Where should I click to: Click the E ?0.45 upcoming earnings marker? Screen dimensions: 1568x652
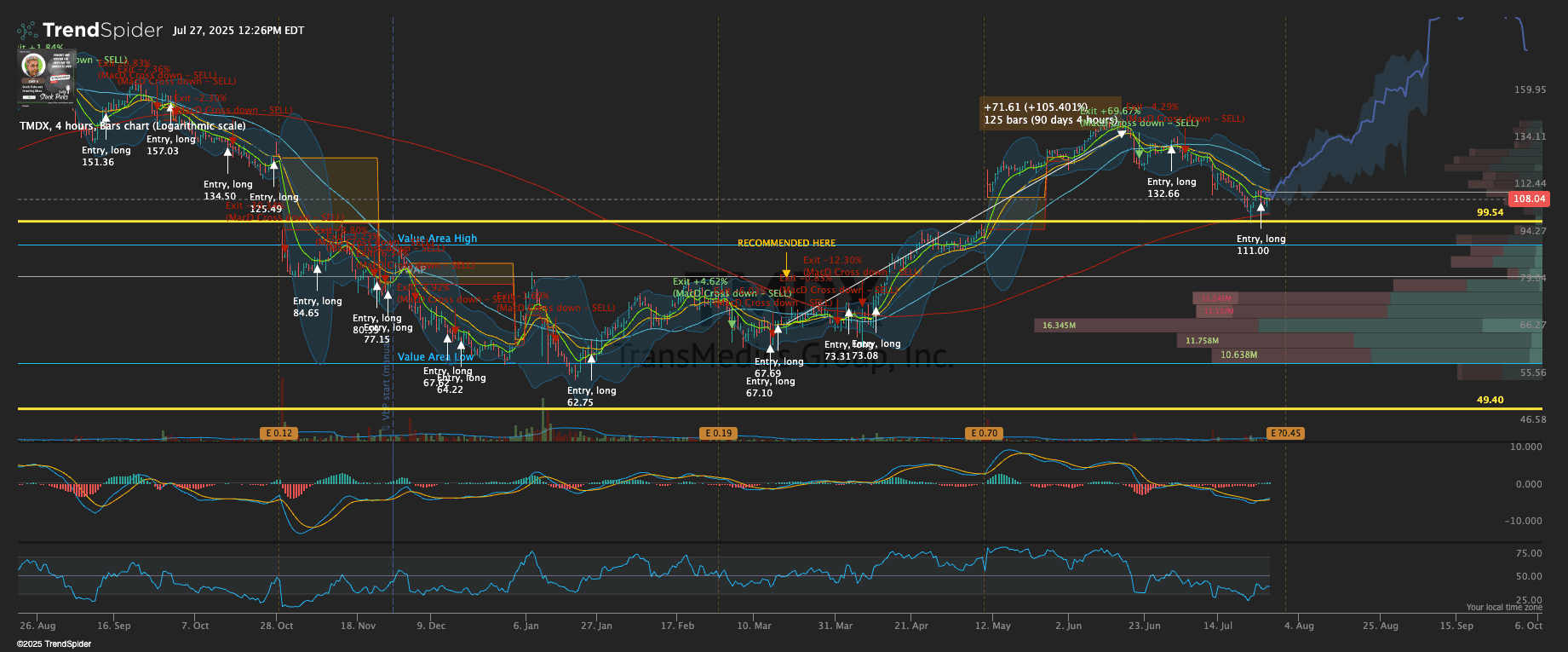point(1285,433)
